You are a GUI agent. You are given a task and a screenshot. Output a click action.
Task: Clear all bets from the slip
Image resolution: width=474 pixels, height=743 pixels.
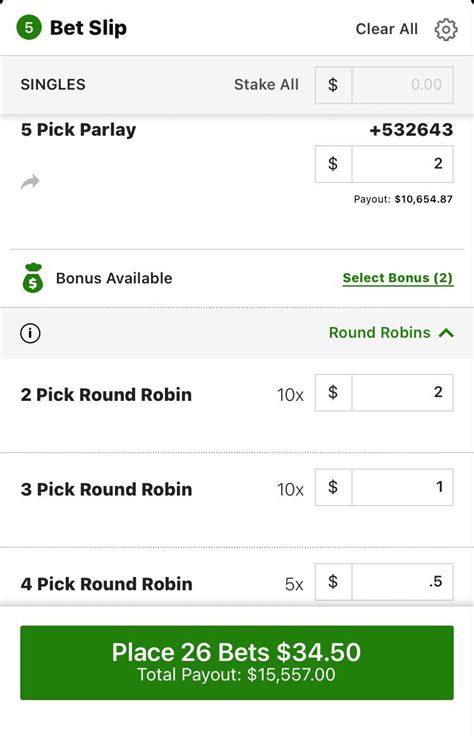[387, 29]
